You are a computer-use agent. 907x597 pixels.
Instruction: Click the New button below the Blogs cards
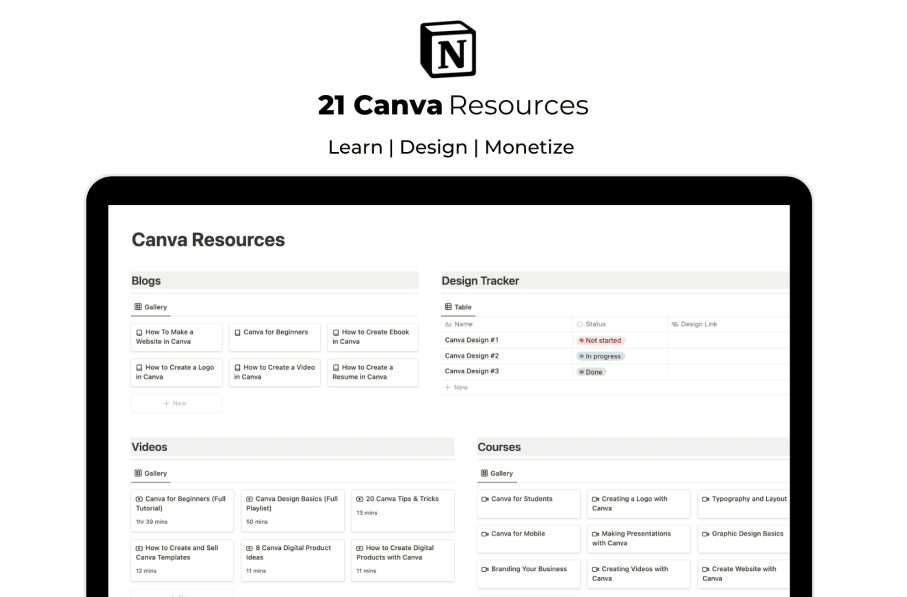point(176,403)
